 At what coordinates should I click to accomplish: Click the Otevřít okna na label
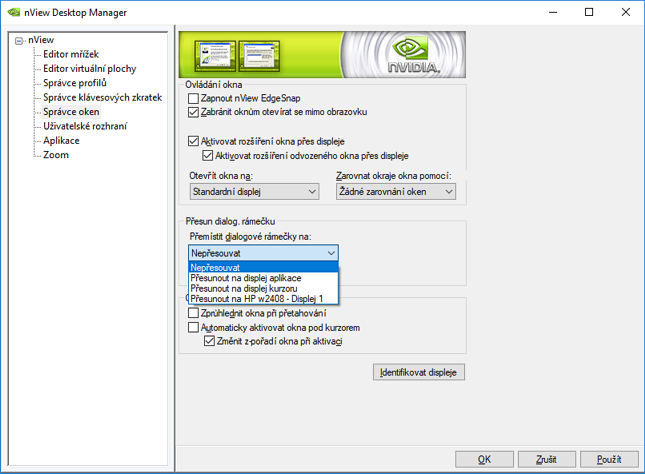pyautogui.click(x=221, y=176)
